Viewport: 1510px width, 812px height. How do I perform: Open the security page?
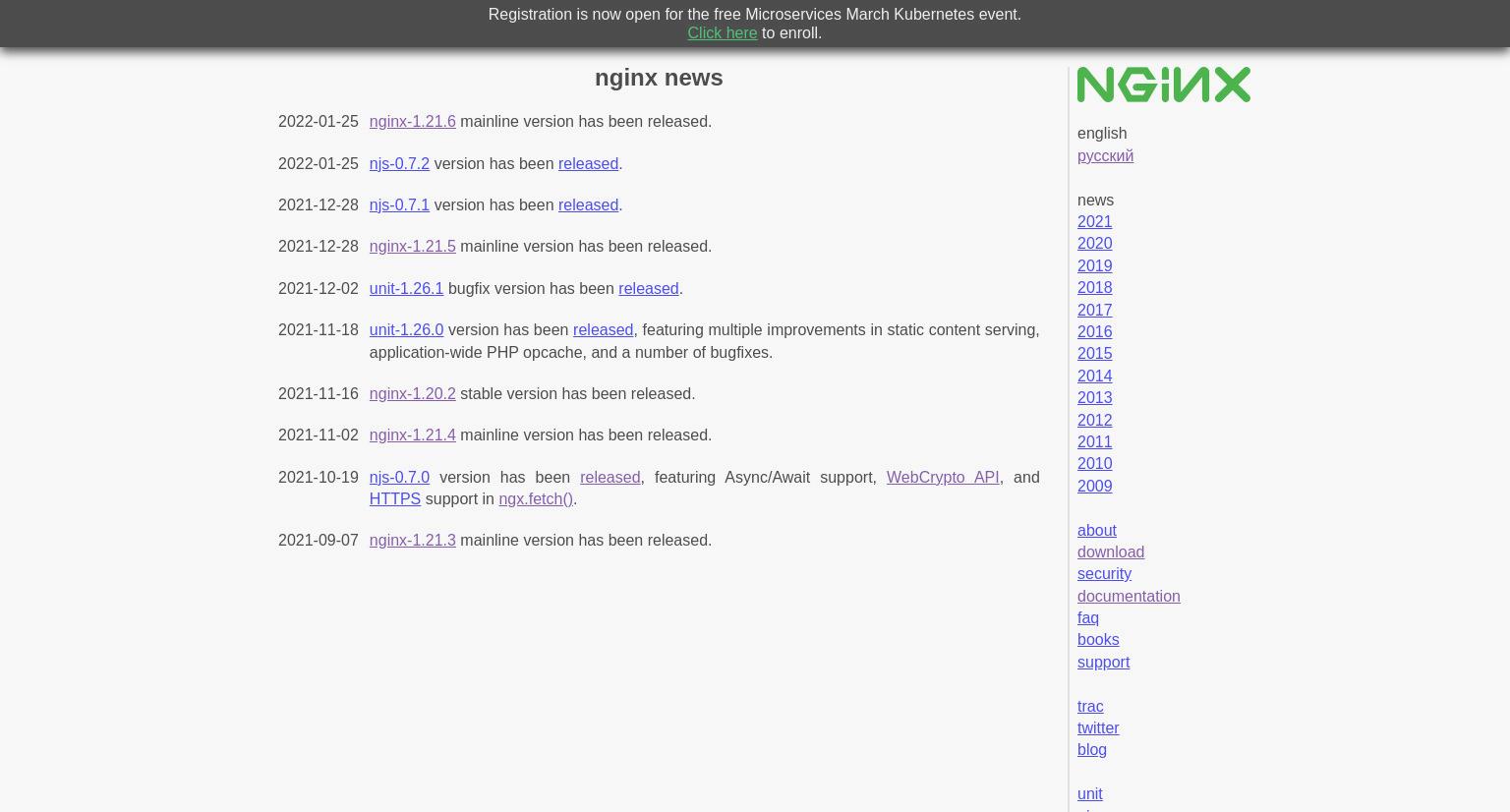coord(1104,573)
